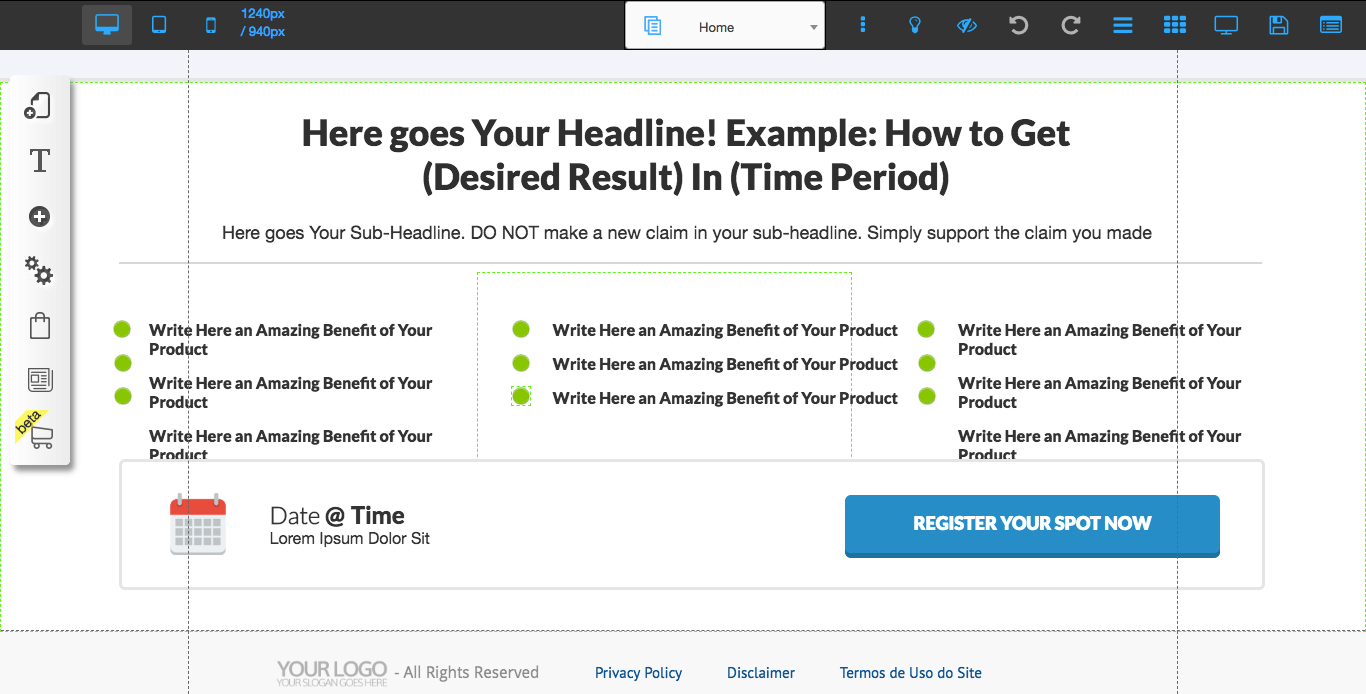
Task: Switch to mobile phone preview mode
Action: [210, 25]
